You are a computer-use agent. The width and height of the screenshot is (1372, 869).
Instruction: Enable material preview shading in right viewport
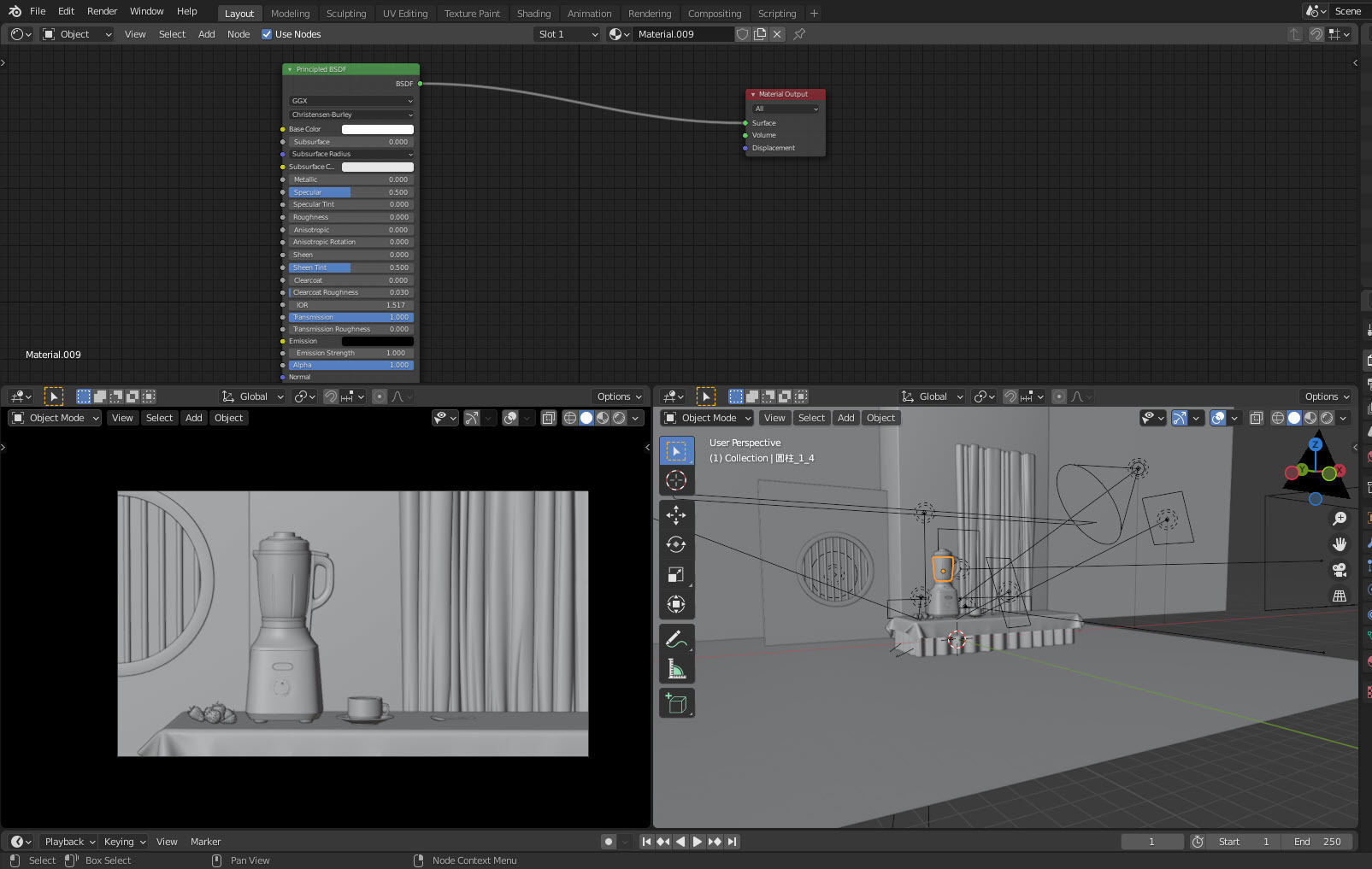pos(1310,418)
